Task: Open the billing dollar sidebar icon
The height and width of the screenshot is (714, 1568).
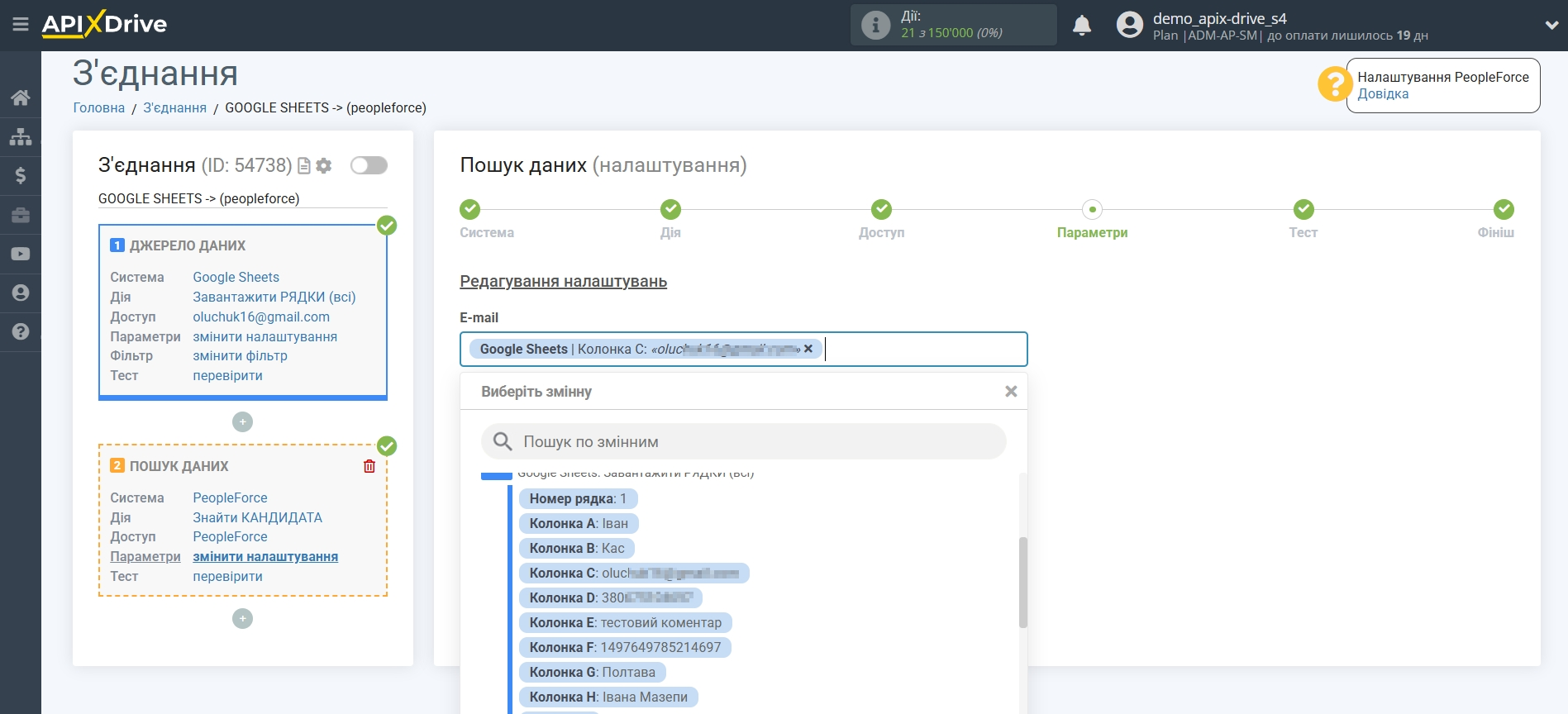Action: click(x=21, y=175)
